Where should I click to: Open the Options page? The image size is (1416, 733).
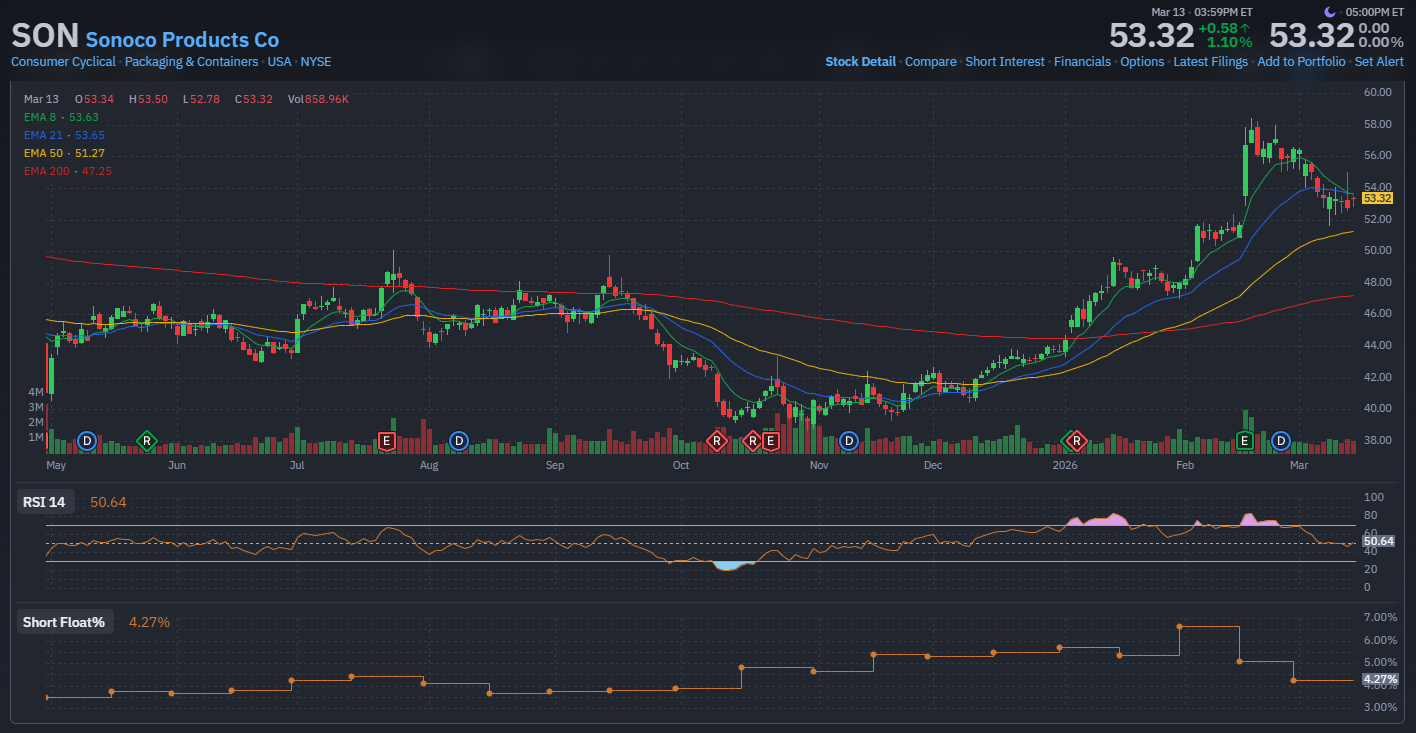1142,61
